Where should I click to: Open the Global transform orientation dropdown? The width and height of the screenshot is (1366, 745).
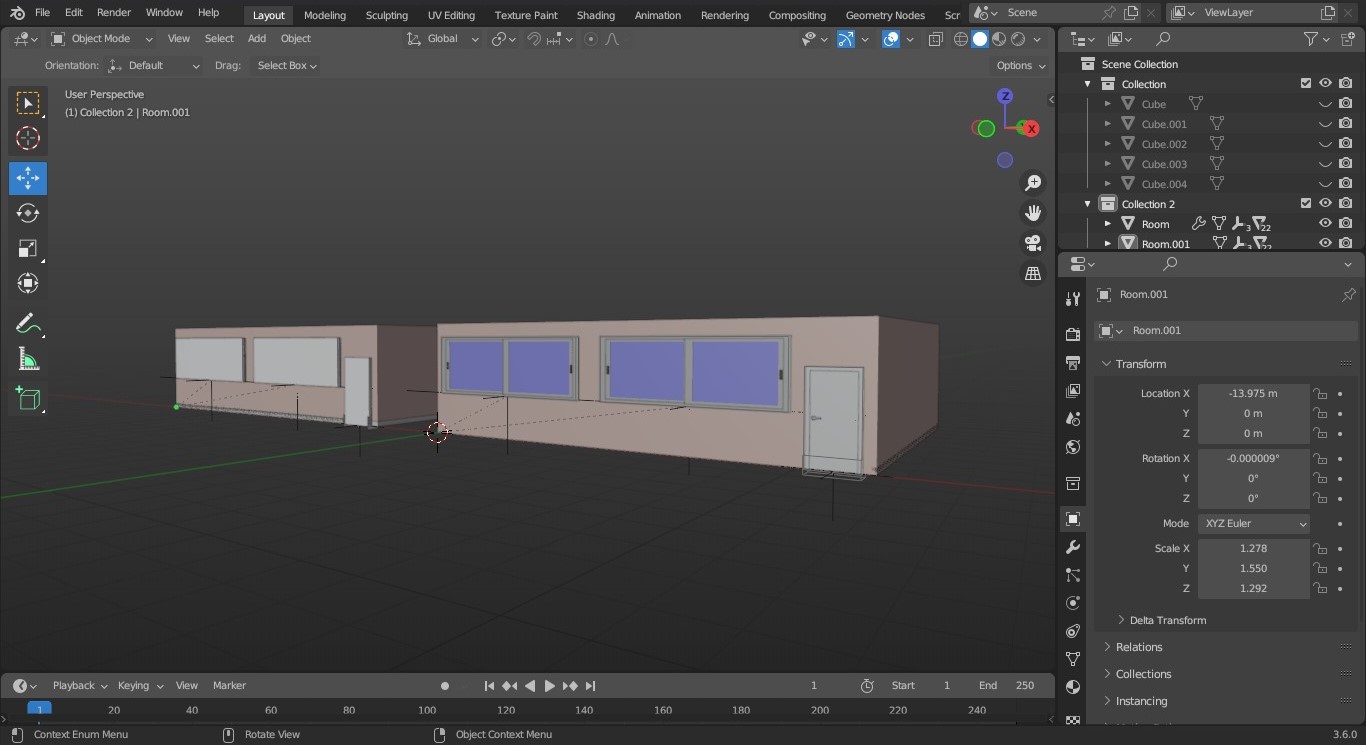[x=442, y=39]
